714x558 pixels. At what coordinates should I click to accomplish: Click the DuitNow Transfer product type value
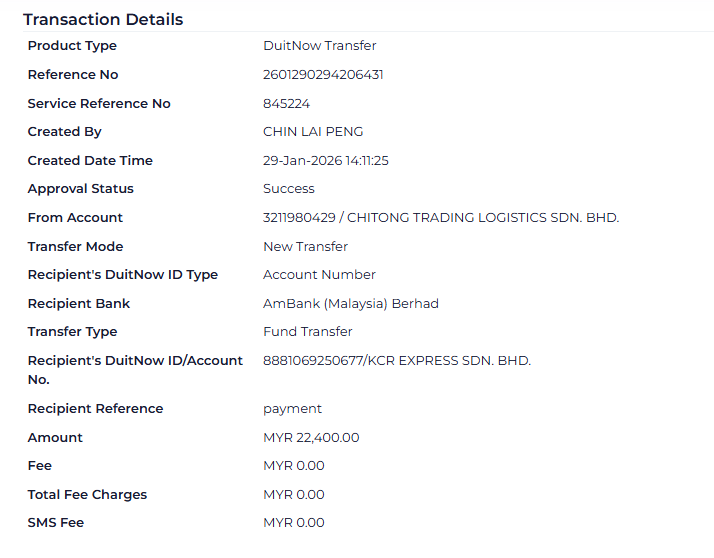pos(319,46)
